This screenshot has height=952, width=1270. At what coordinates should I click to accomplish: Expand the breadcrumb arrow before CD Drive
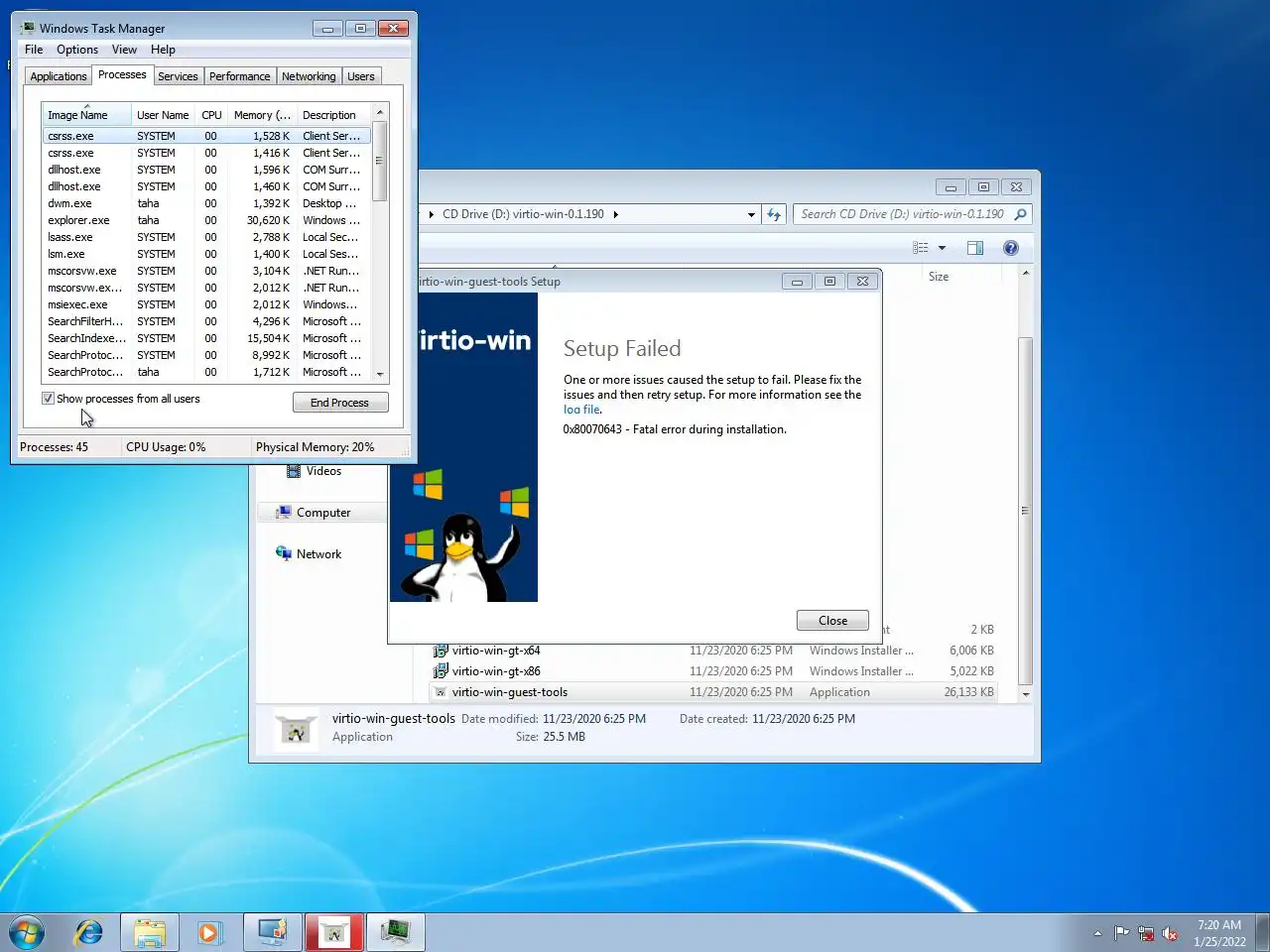coord(431,214)
